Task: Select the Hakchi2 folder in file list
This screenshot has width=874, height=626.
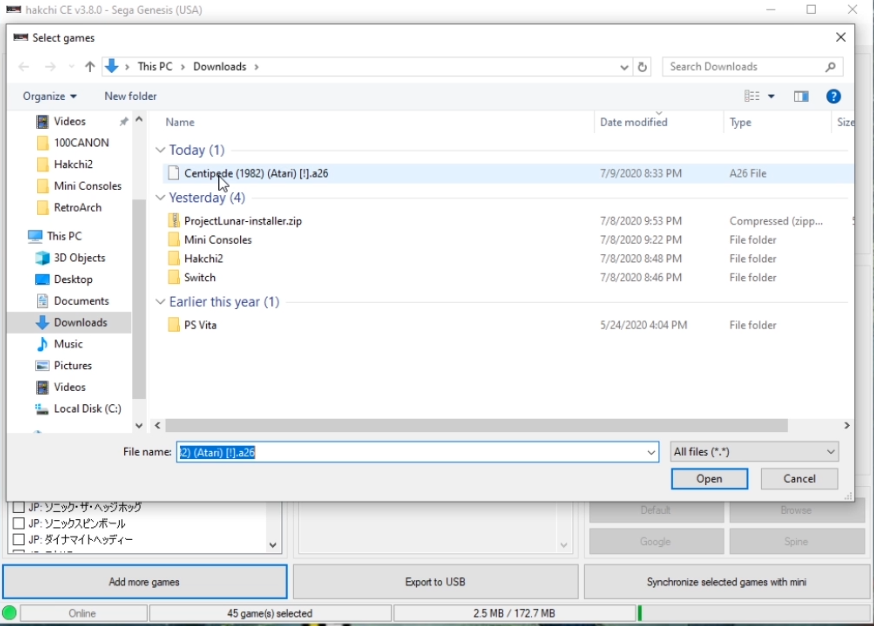Action: pyautogui.click(x=203, y=259)
